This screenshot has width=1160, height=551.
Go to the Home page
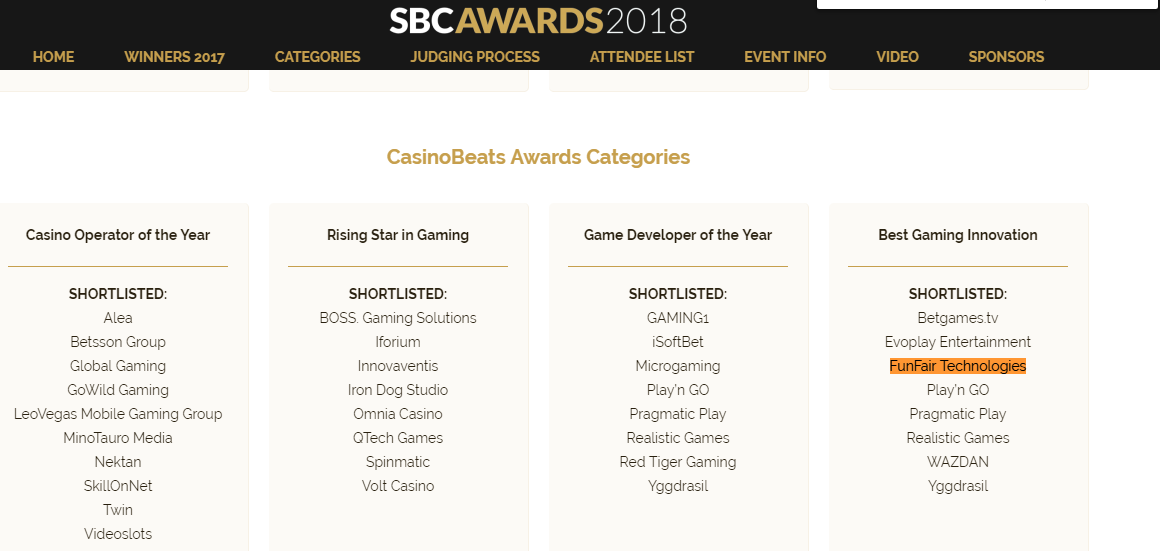click(x=54, y=57)
